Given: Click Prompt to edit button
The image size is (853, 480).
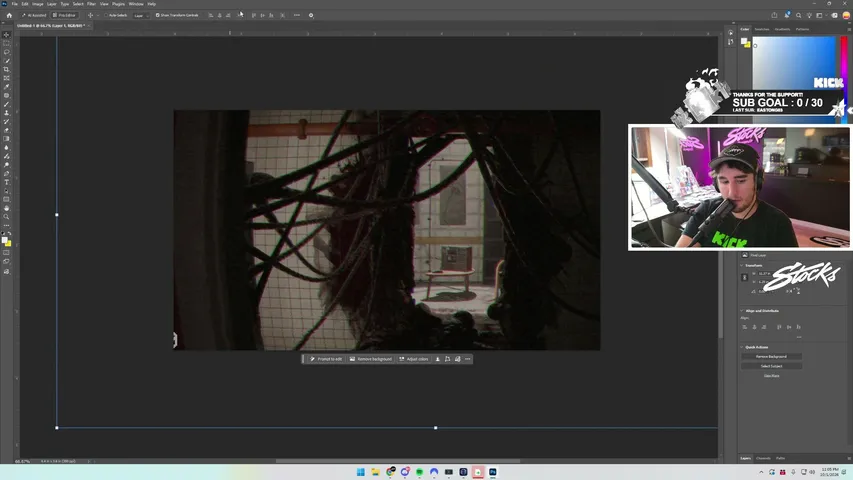Looking at the screenshot, I should click(326, 359).
